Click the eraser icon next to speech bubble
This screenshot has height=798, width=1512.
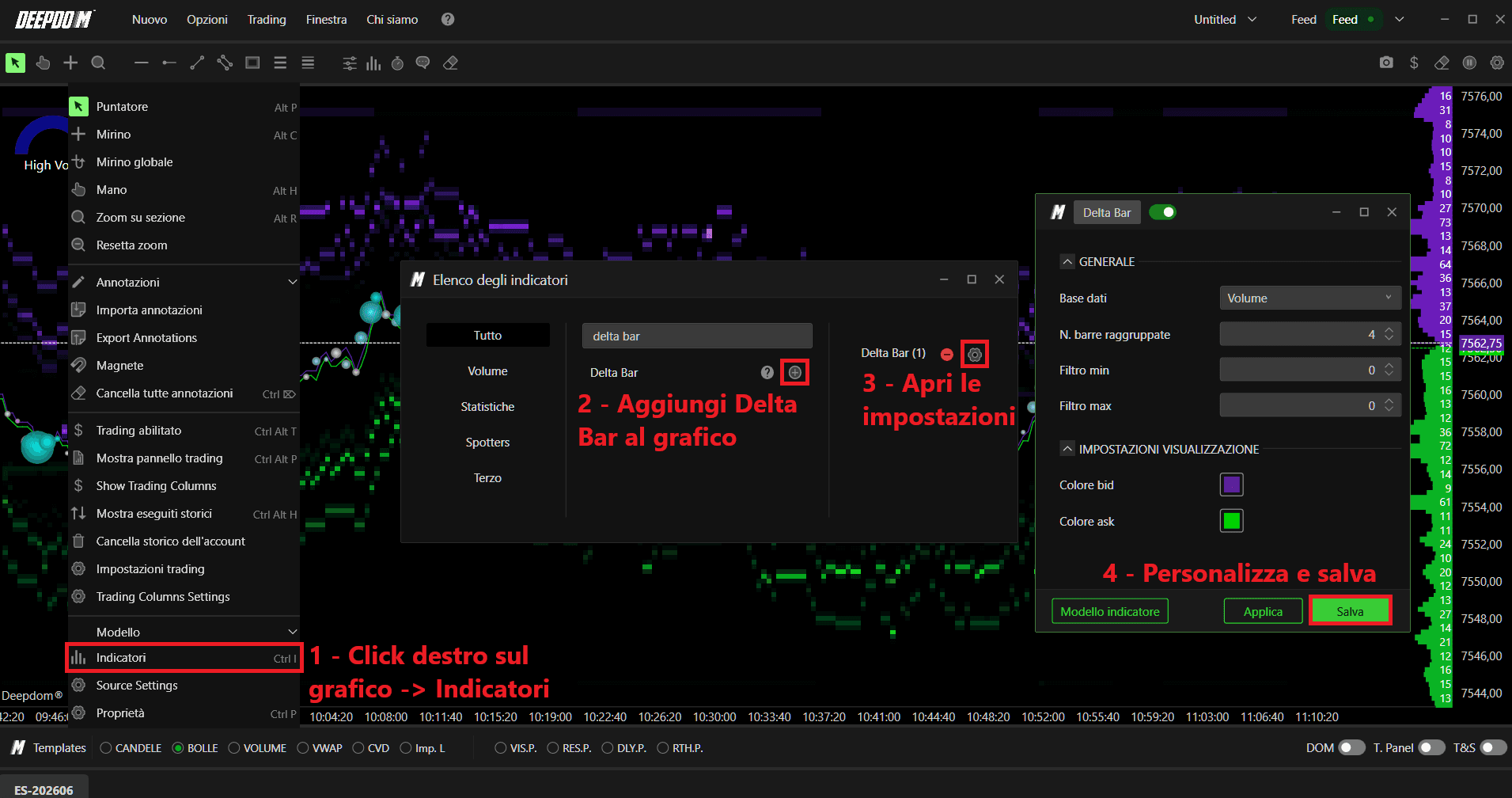click(x=450, y=63)
